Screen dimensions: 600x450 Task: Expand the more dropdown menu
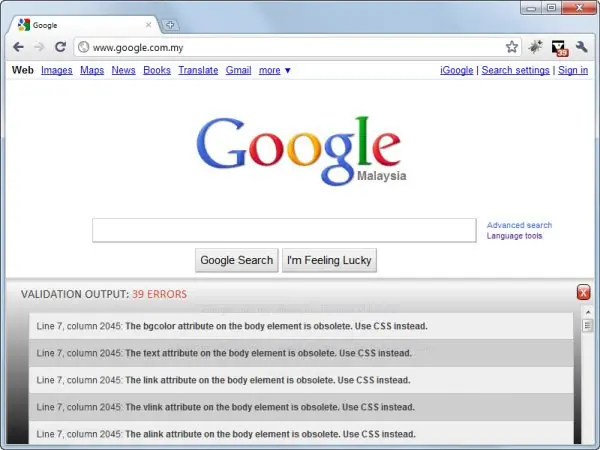point(274,70)
